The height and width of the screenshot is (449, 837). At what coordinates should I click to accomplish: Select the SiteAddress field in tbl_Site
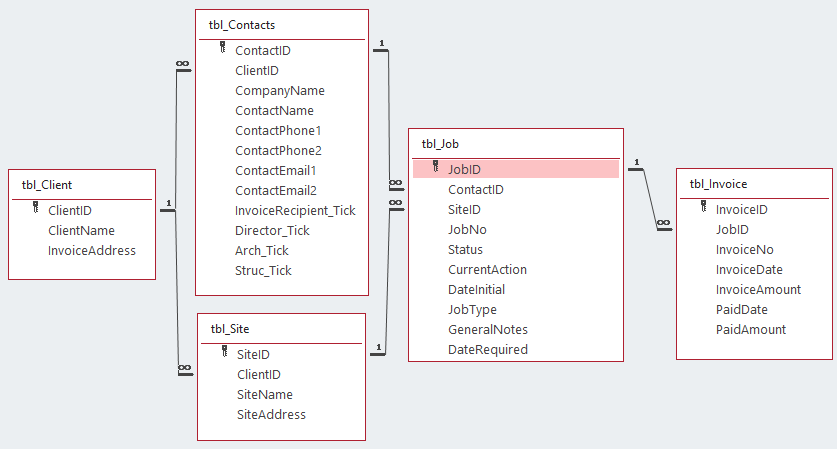point(271,414)
